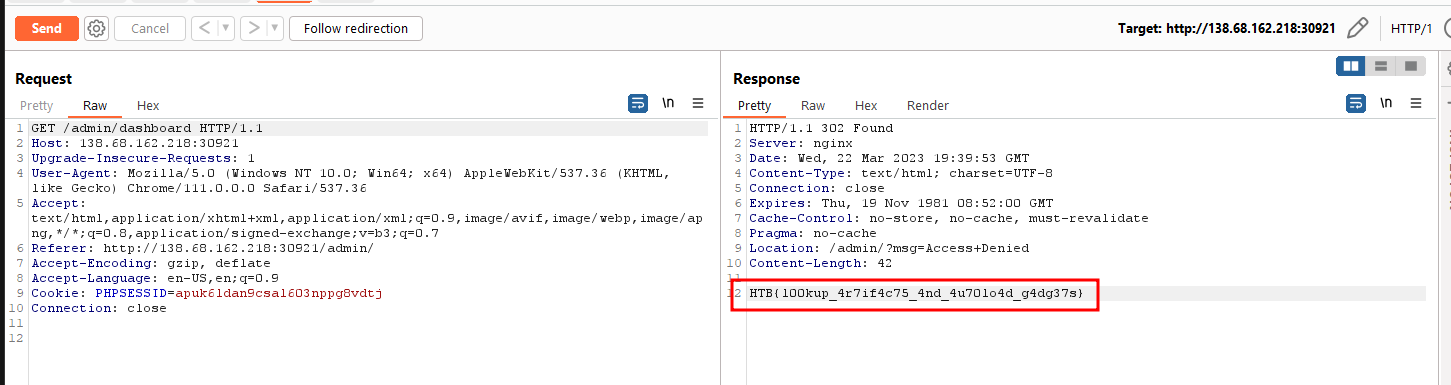Open the Response panel hamburger menu
This screenshot has width=1451, height=385.
click(x=1415, y=103)
